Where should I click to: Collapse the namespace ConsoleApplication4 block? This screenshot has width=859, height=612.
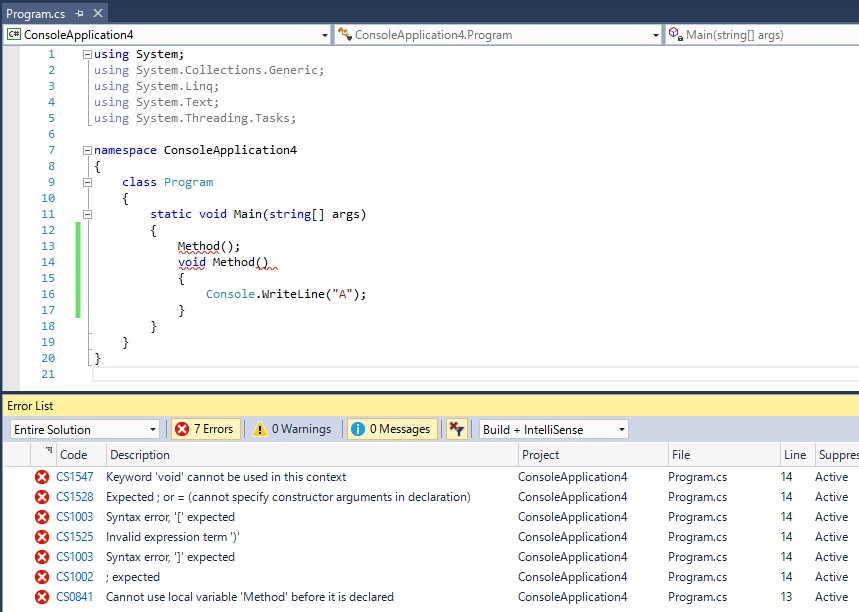click(88, 150)
